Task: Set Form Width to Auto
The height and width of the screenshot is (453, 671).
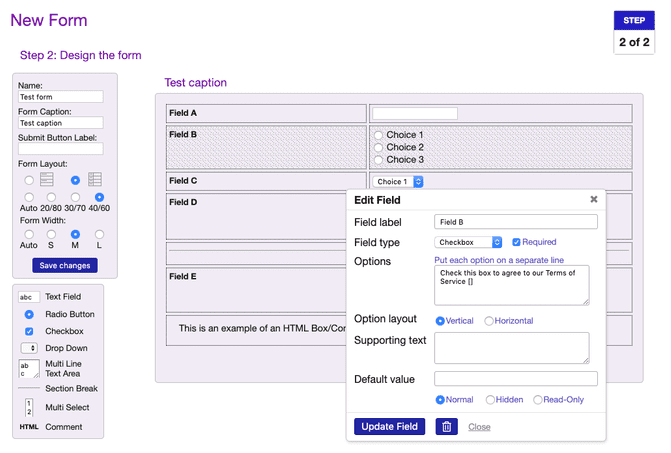Action: tap(29, 234)
